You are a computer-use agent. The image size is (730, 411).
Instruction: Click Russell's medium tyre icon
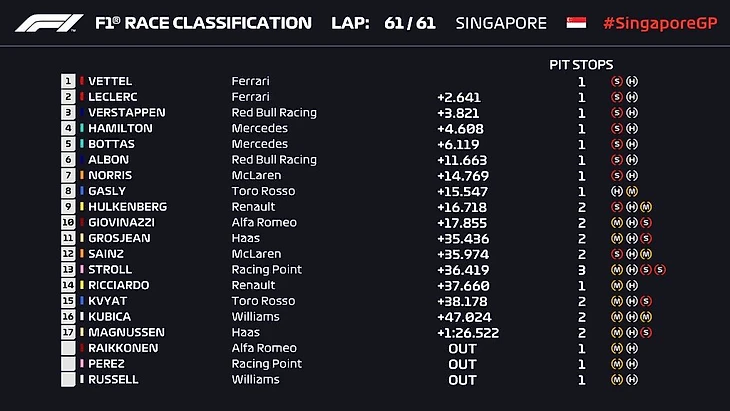tap(616, 380)
